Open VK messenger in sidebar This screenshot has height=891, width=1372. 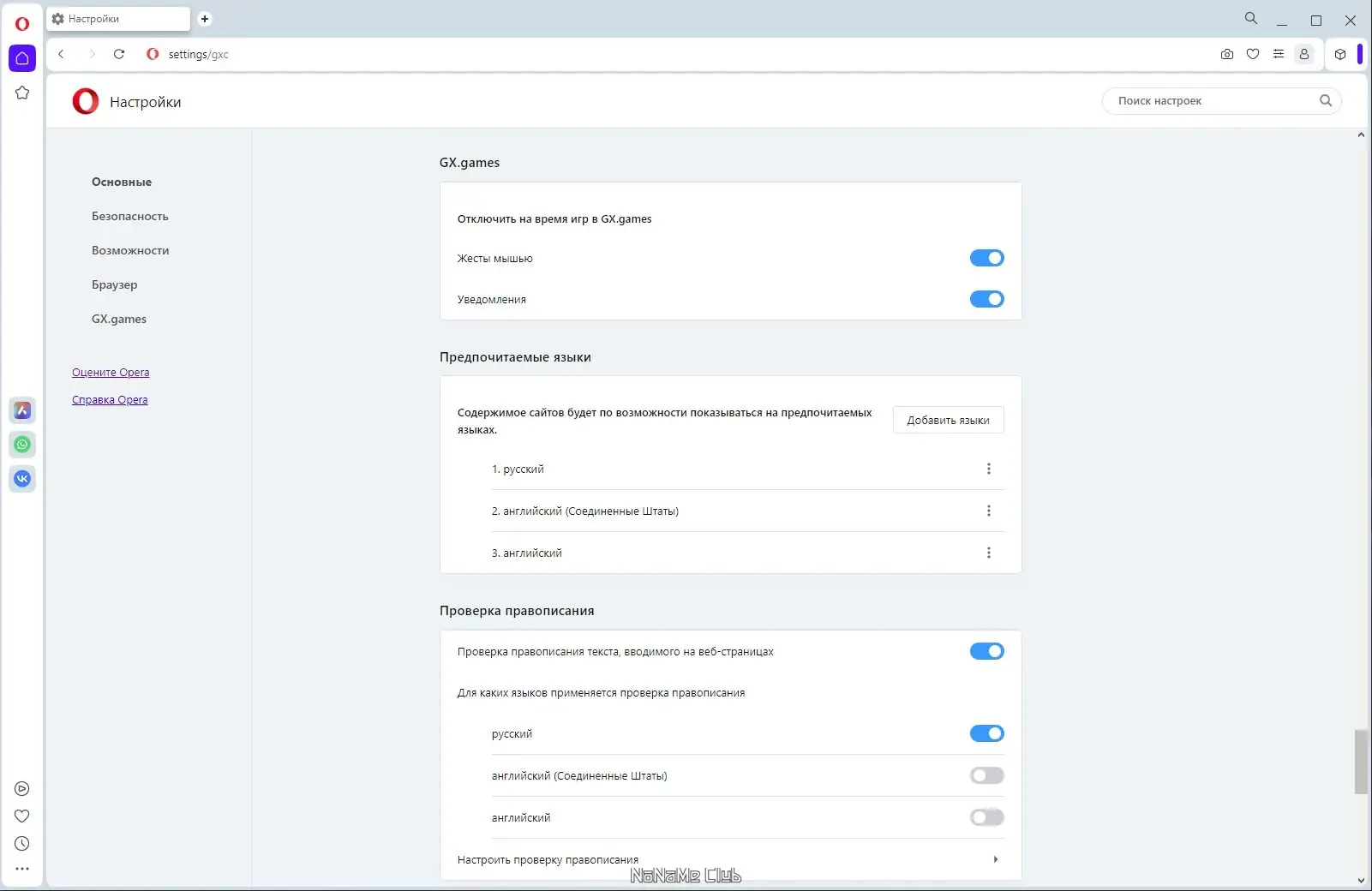[x=22, y=479]
